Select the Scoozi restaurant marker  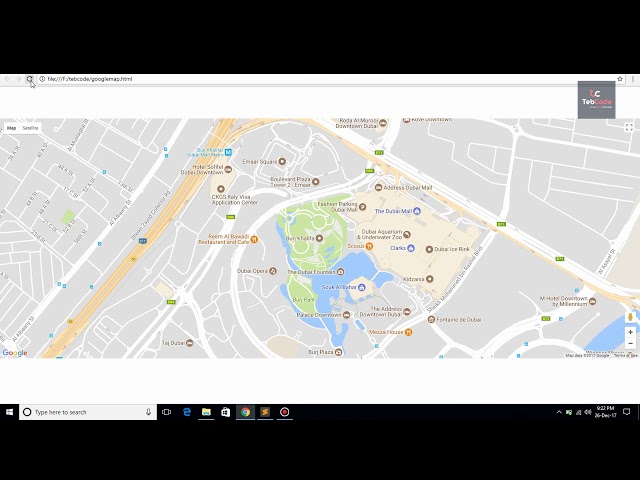(369, 246)
